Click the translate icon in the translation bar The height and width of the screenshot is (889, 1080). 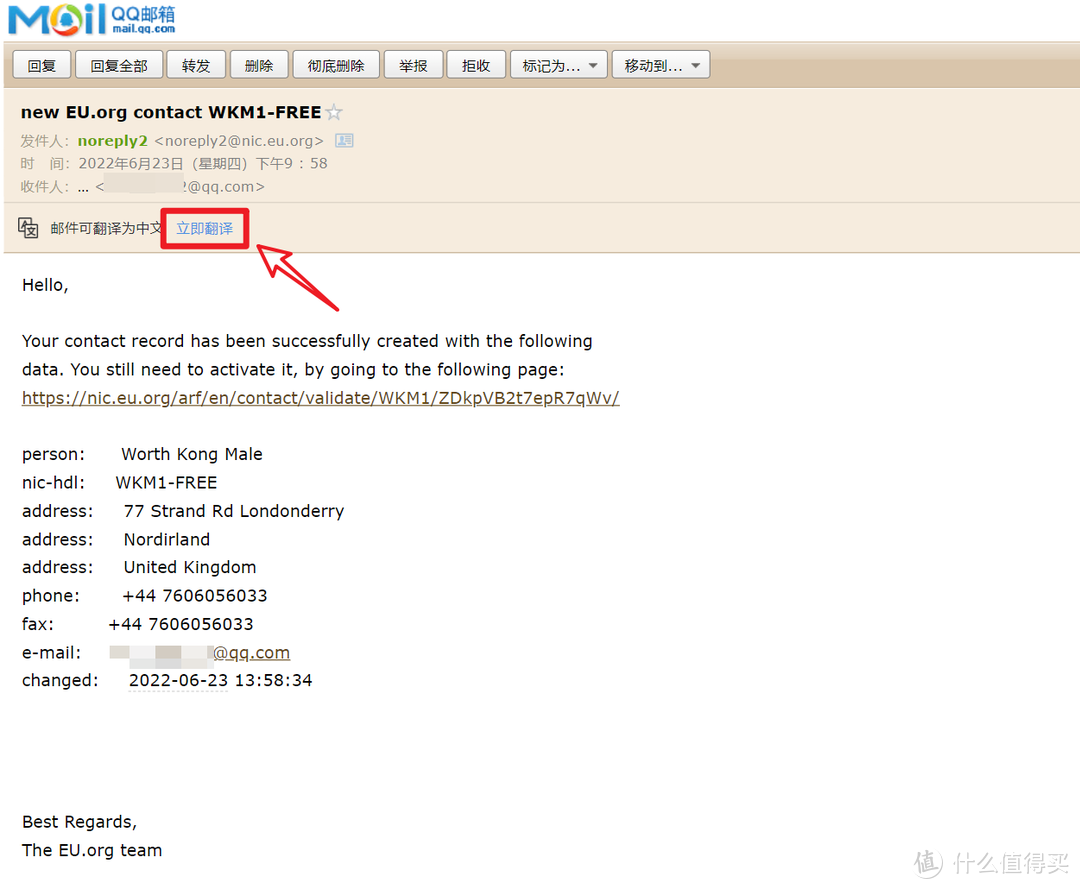[x=29, y=228]
